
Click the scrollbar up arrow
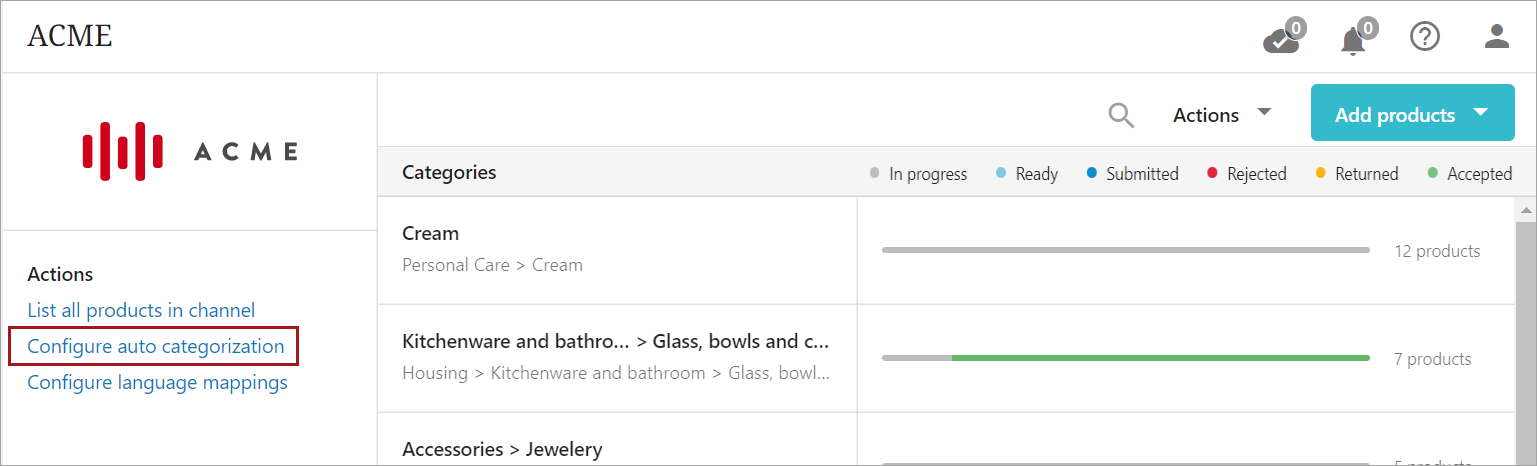1525,210
